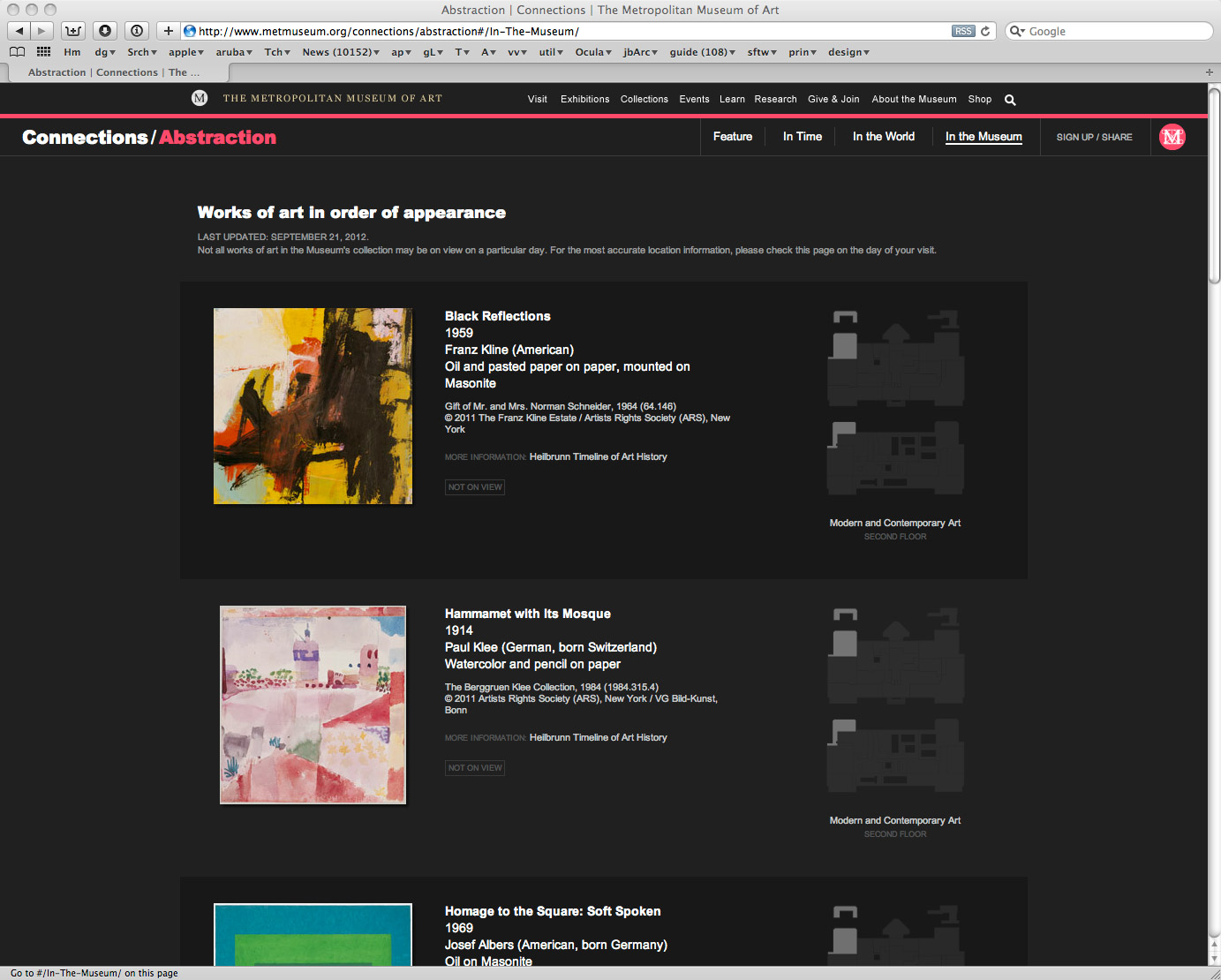Screen dimensions: 1221x980
Task: Open the prin bookmarks folder dropdown
Action: pyautogui.click(x=803, y=52)
